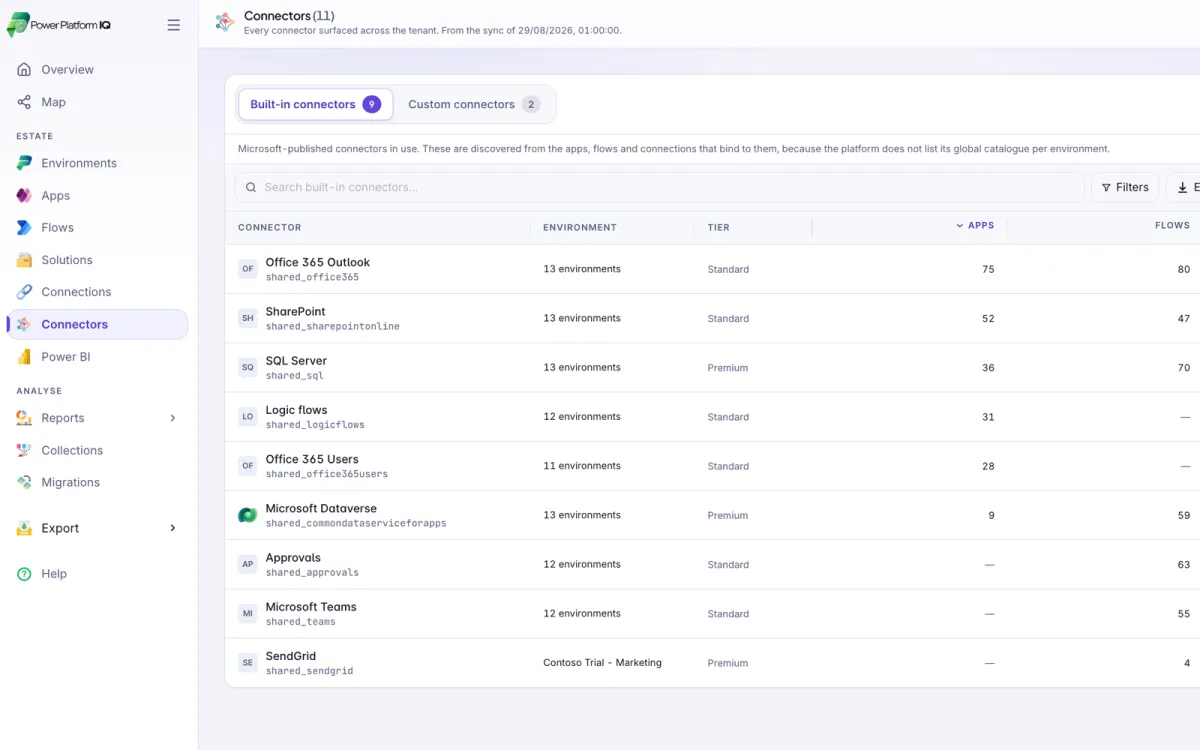
Task: Sort by the Connector column header
Action: (x=269, y=228)
